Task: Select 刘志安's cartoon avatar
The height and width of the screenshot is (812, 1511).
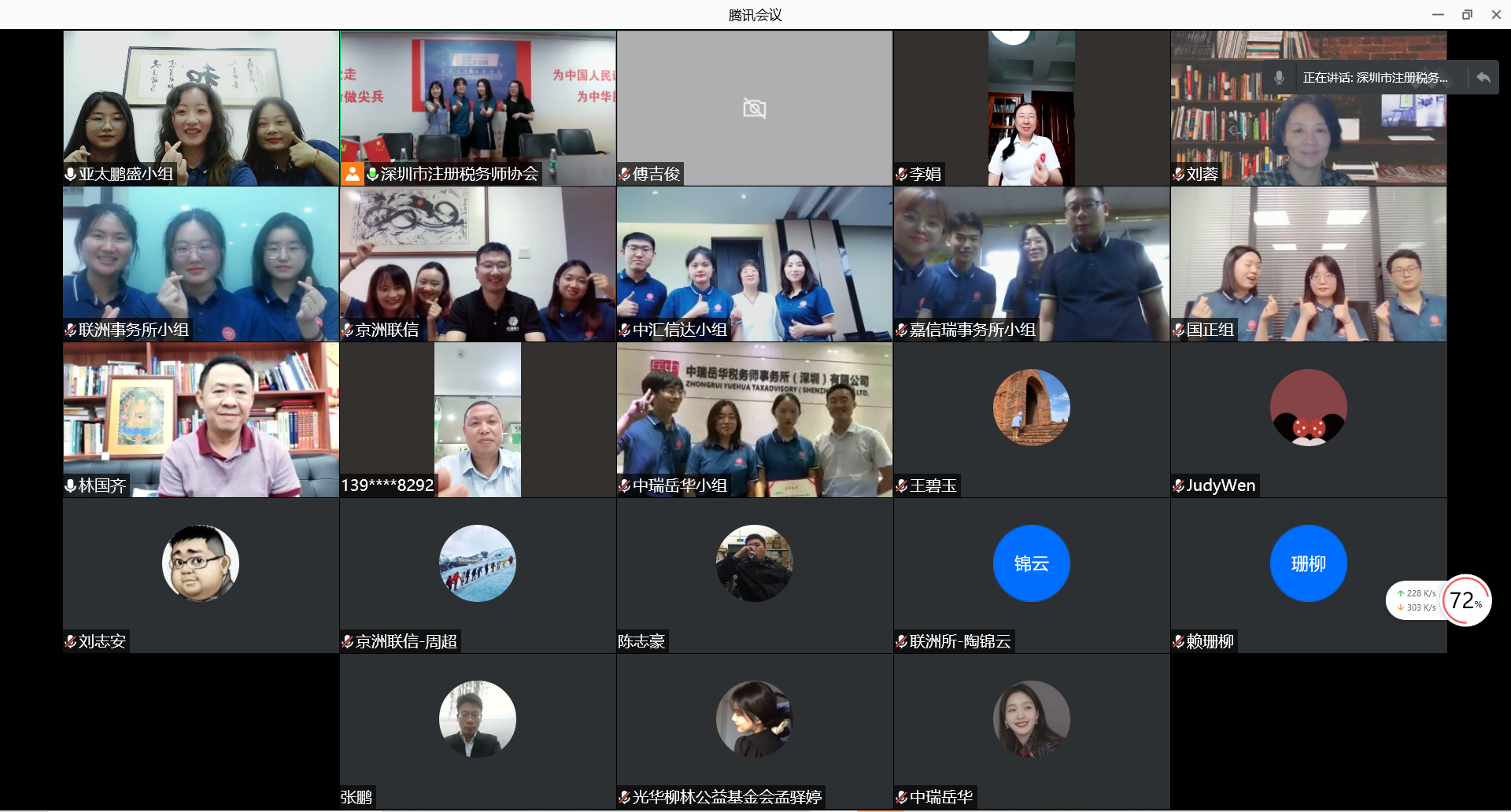Action: [x=200, y=563]
